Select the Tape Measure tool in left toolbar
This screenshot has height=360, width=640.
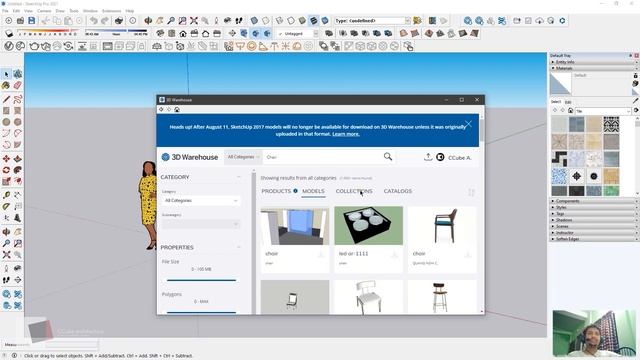tap(6, 195)
